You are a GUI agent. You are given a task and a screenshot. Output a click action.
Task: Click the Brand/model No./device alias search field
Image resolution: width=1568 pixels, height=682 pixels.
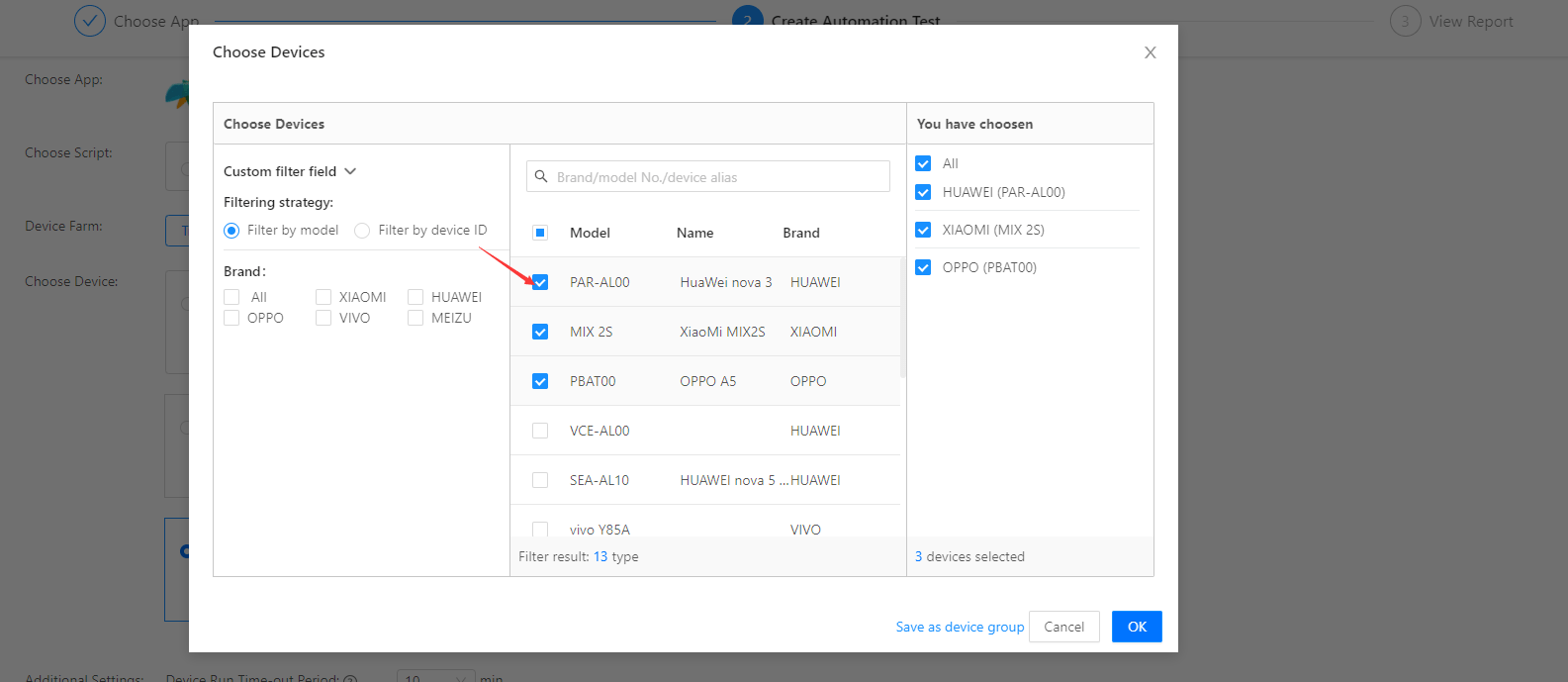click(x=708, y=176)
